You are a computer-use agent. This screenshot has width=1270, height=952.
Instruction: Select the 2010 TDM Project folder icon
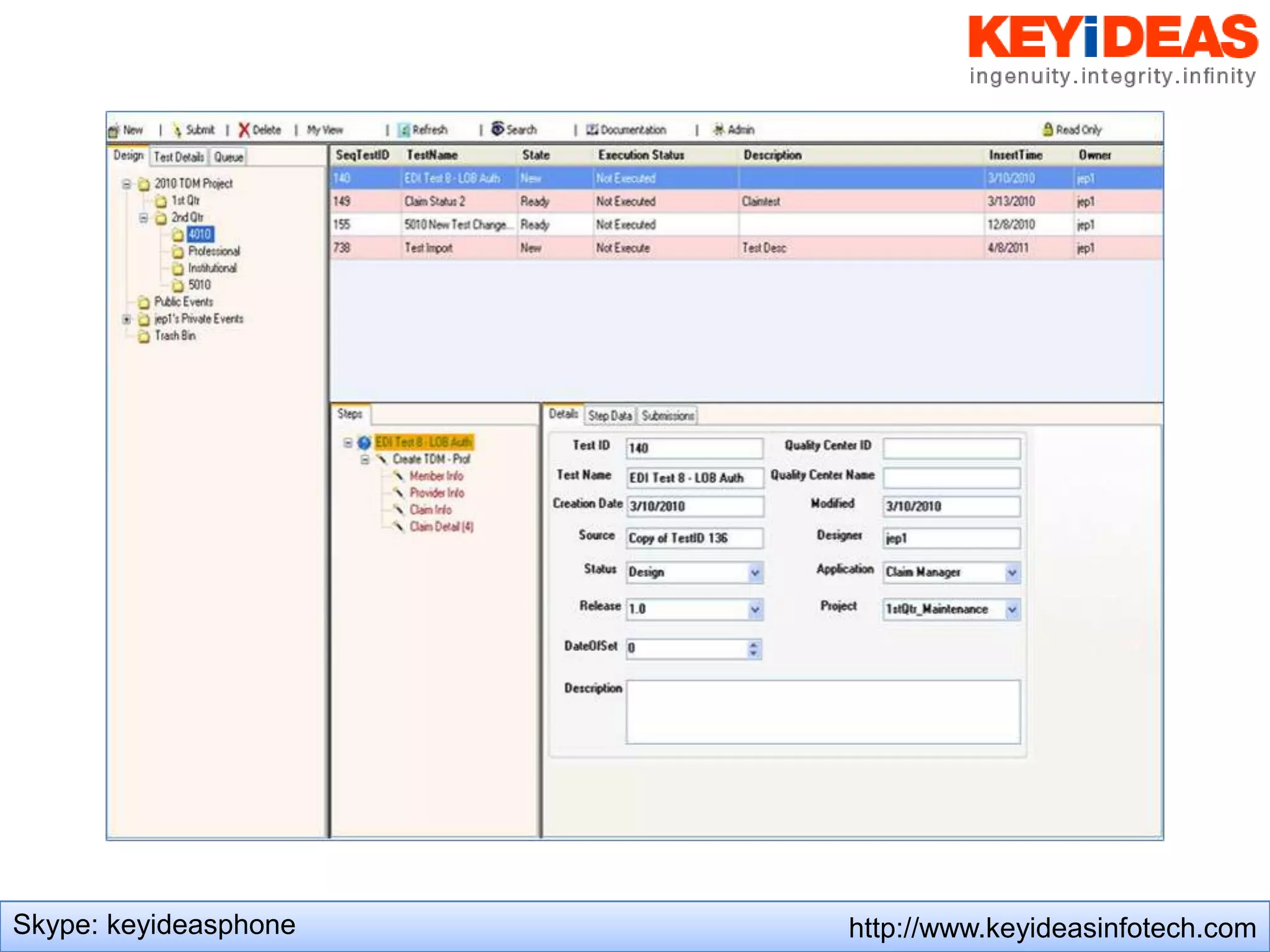(x=144, y=185)
